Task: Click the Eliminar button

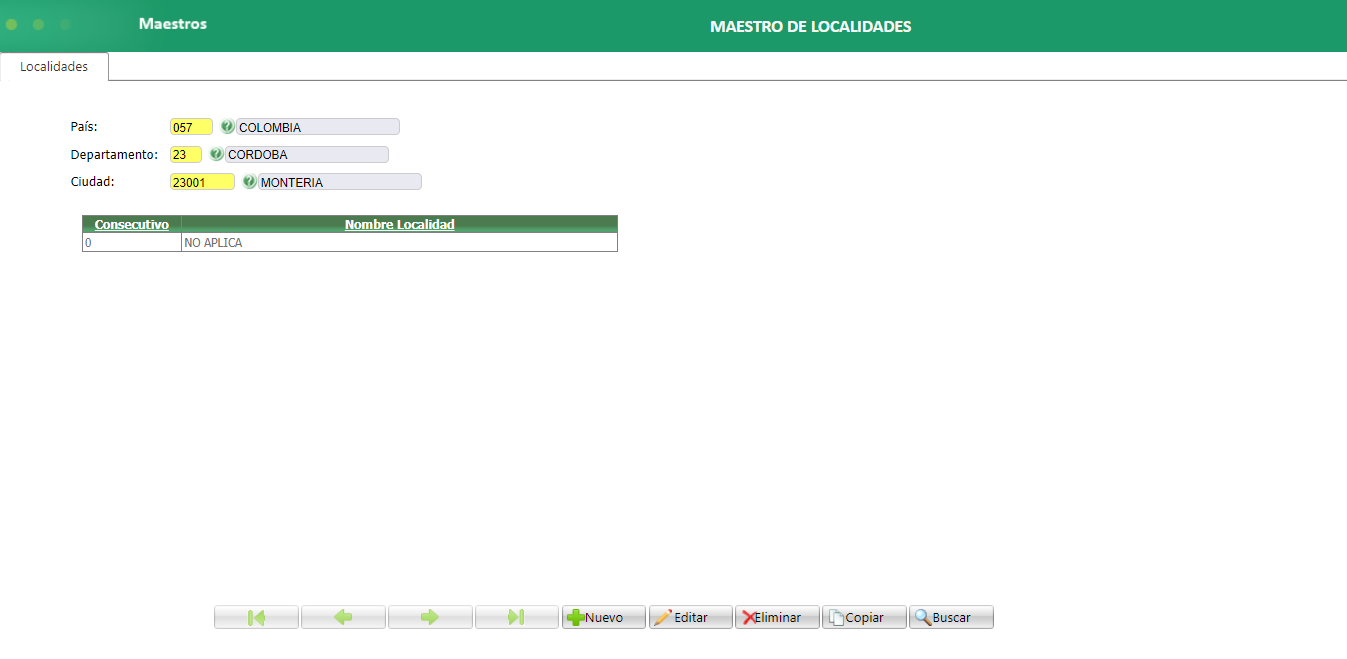Action: [777, 617]
